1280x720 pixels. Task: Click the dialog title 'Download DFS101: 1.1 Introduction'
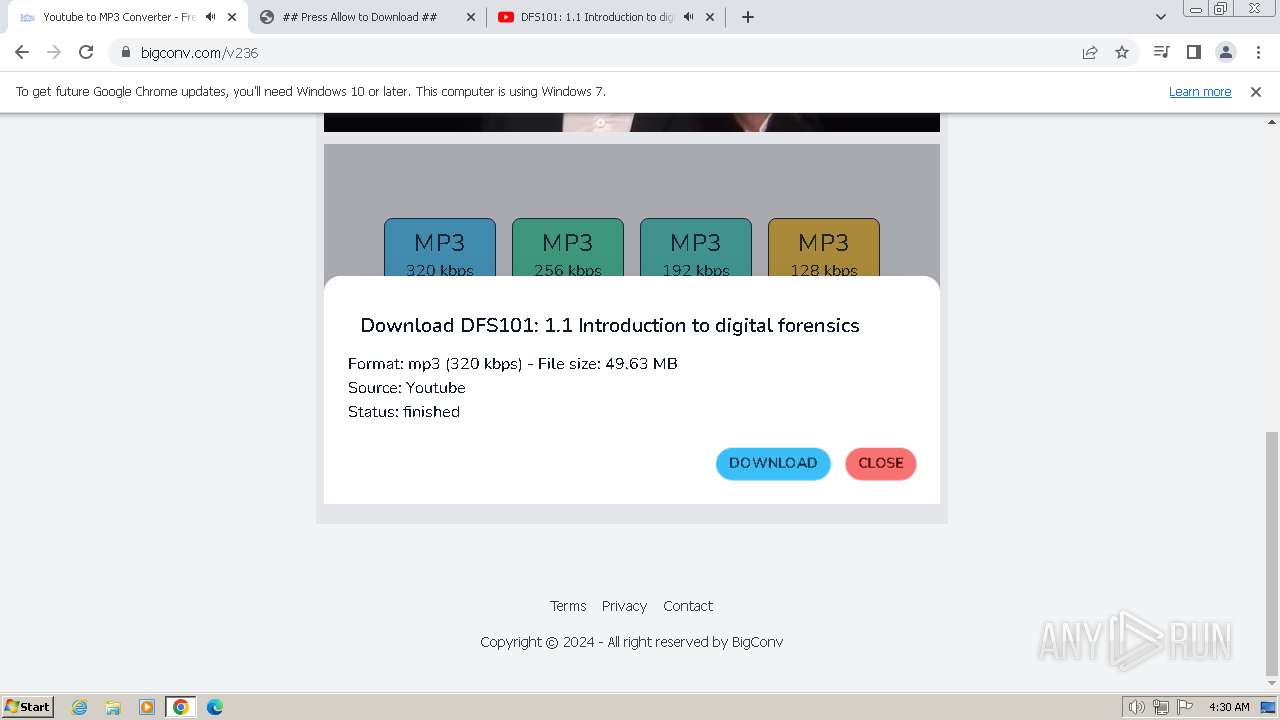(x=610, y=325)
